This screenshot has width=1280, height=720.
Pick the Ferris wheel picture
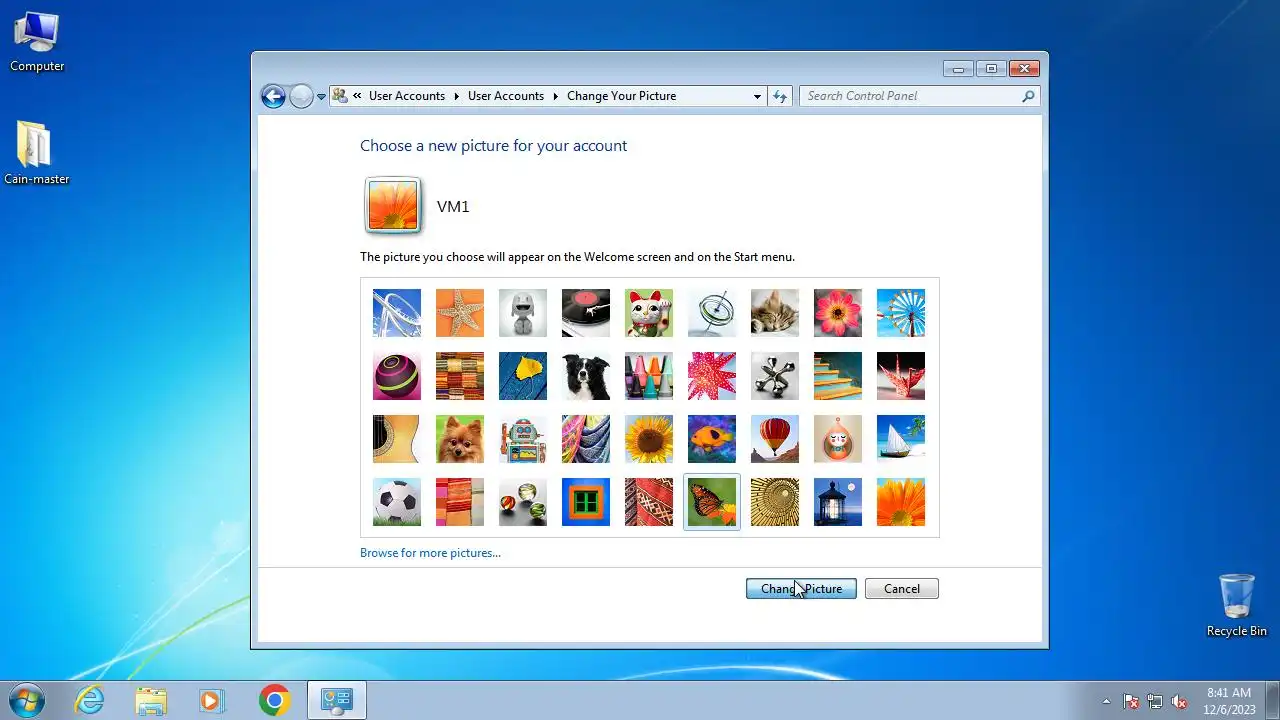tap(901, 313)
